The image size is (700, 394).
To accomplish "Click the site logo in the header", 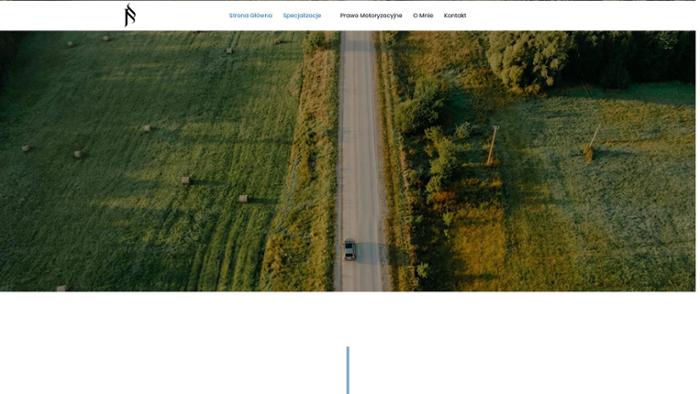I will point(130,15).
